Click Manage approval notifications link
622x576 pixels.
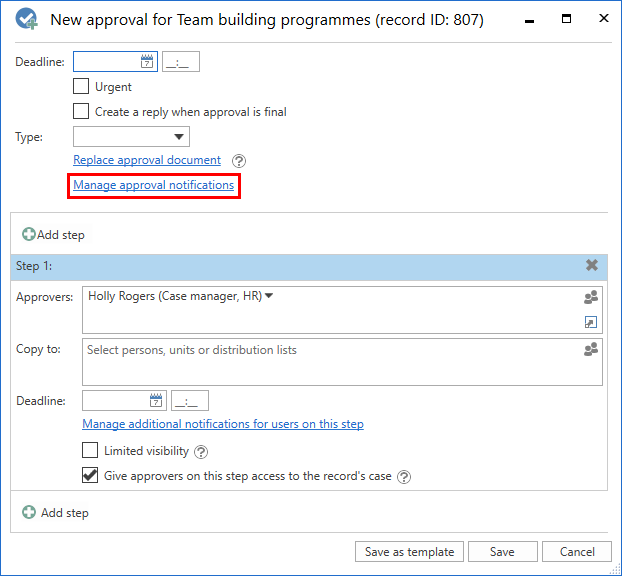pos(153,185)
